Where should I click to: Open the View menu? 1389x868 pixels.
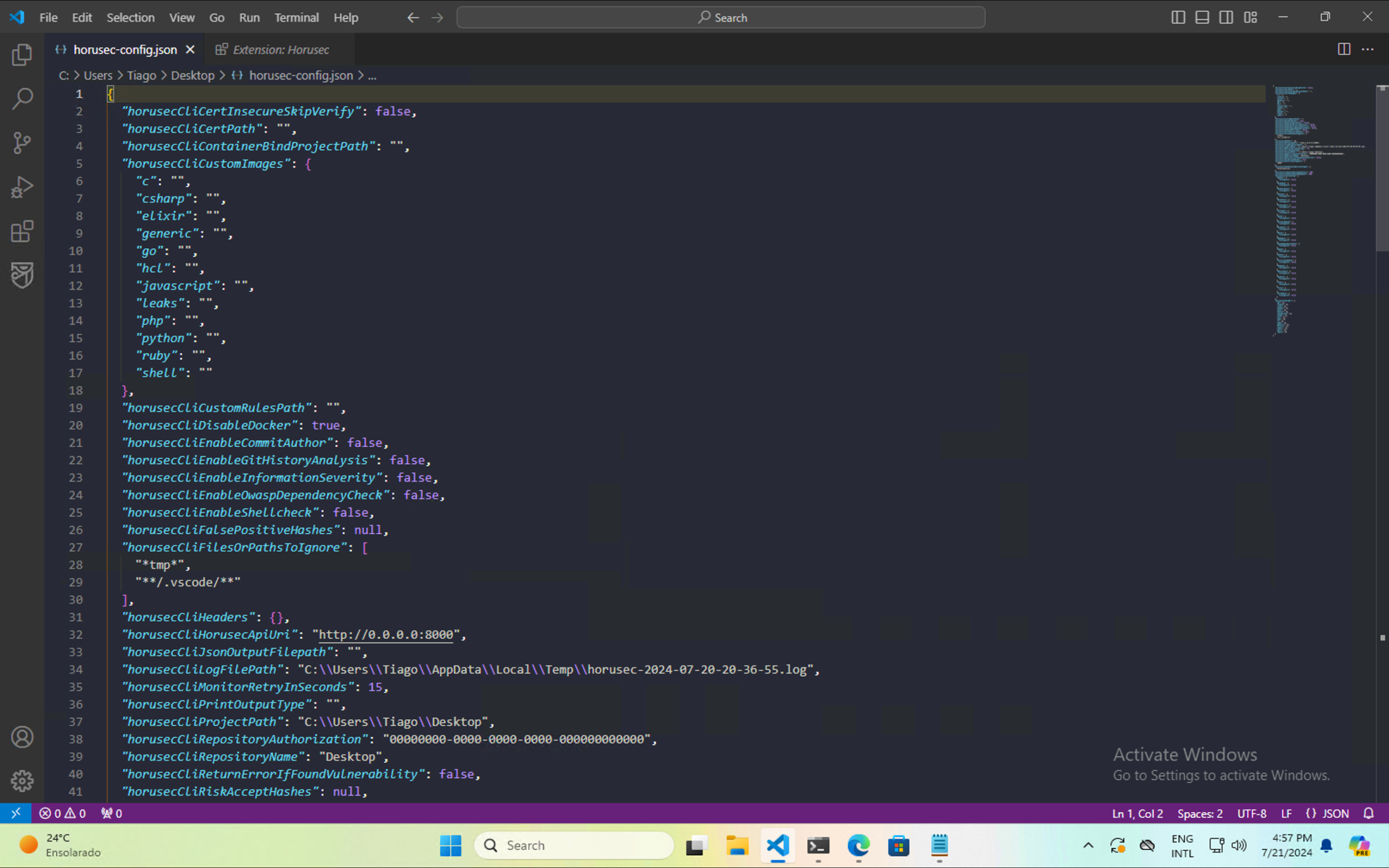pos(182,18)
